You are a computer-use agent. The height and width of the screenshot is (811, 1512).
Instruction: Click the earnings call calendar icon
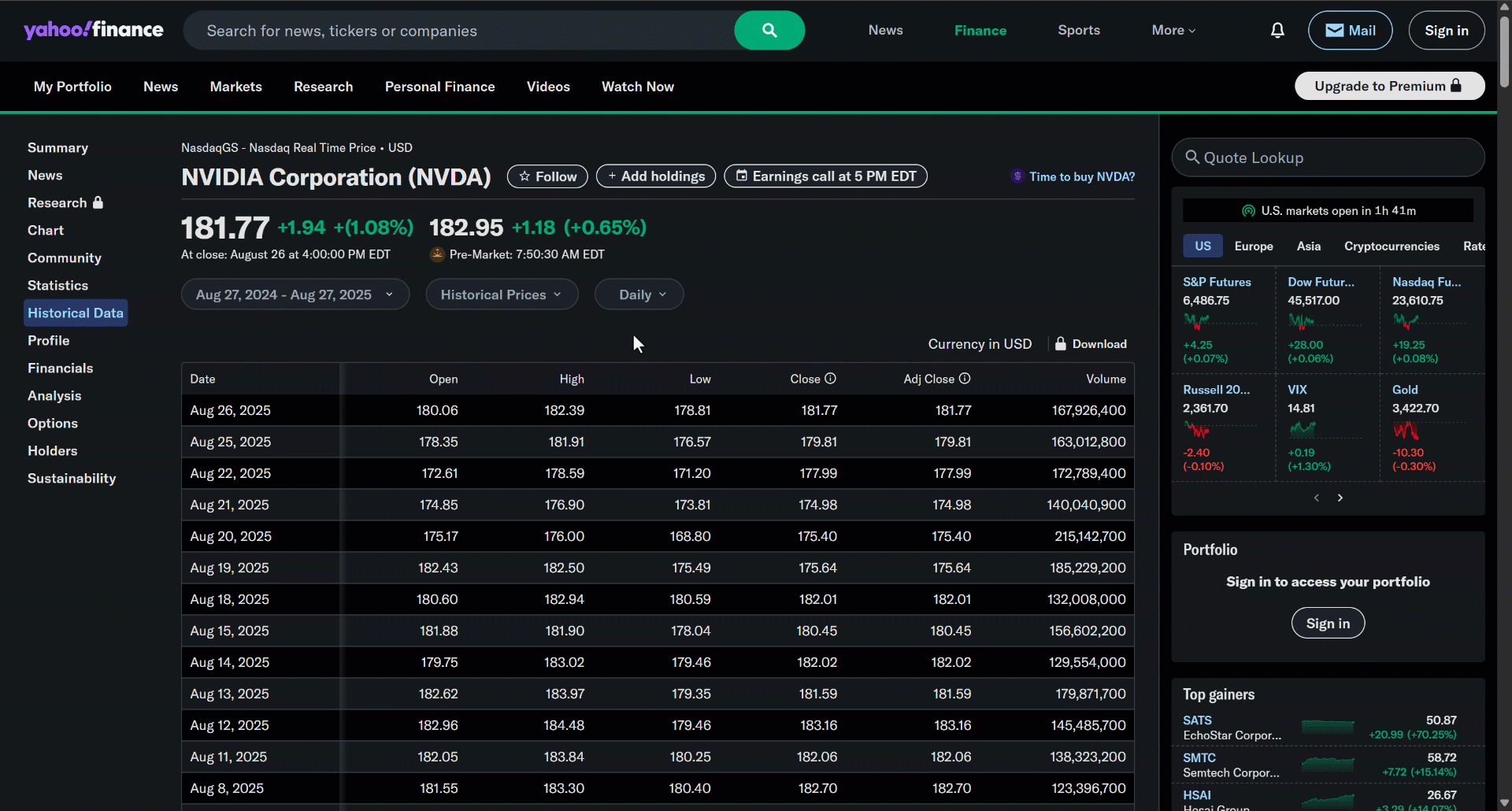[x=742, y=176]
